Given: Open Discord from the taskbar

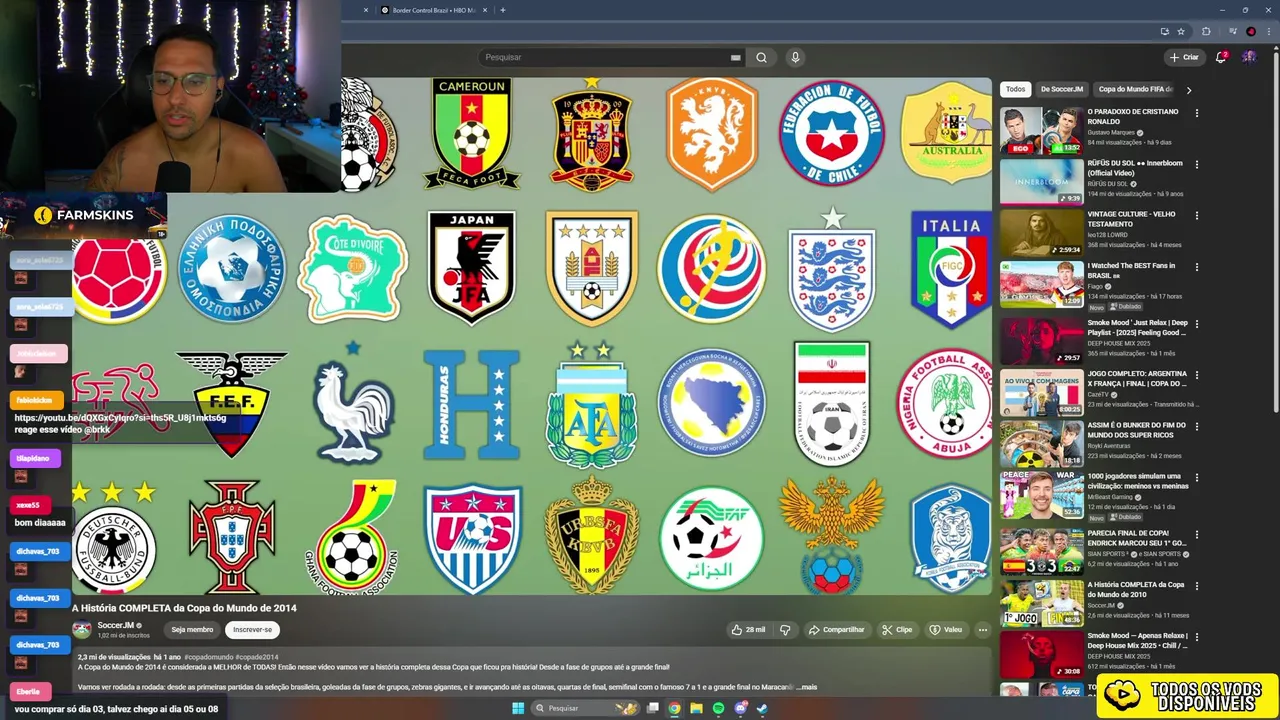Looking at the screenshot, I should (740, 708).
